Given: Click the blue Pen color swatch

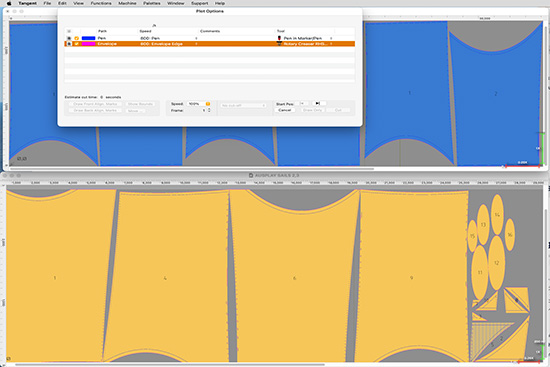Looking at the screenshot, I should (88, 38).
